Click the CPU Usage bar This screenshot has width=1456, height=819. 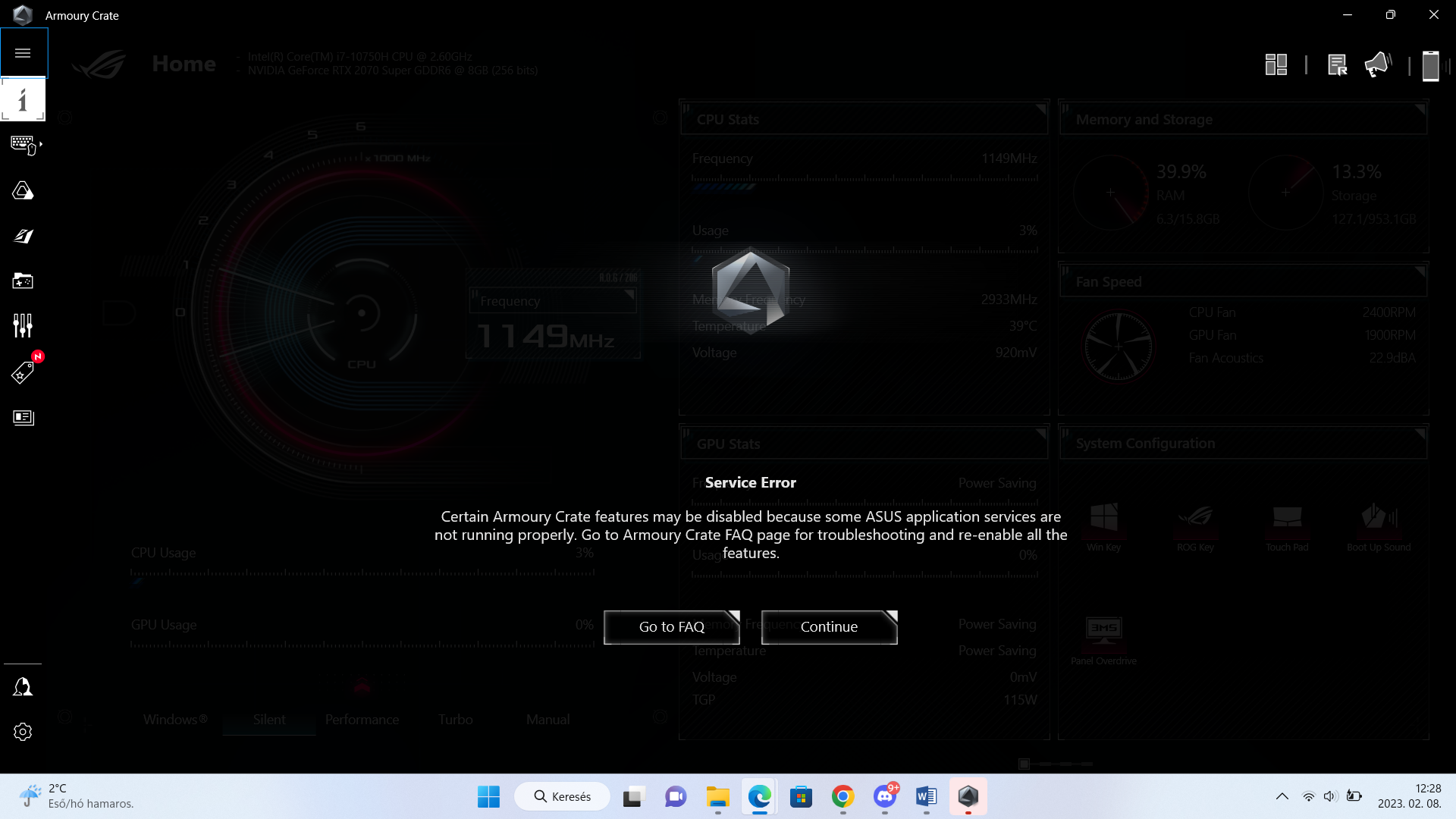pos(362,576)
